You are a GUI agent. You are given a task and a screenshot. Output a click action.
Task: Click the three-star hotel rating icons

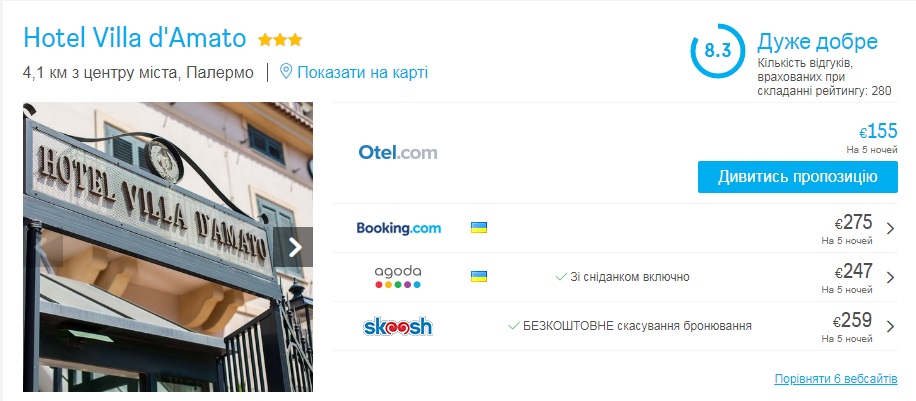pos(280,40)
